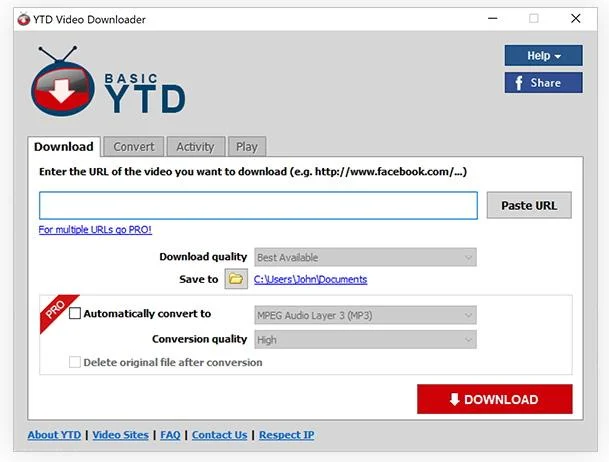The height and width of the screenshot is (462, 609).
Task: Open the Activity tab
Action: point(195,147)
